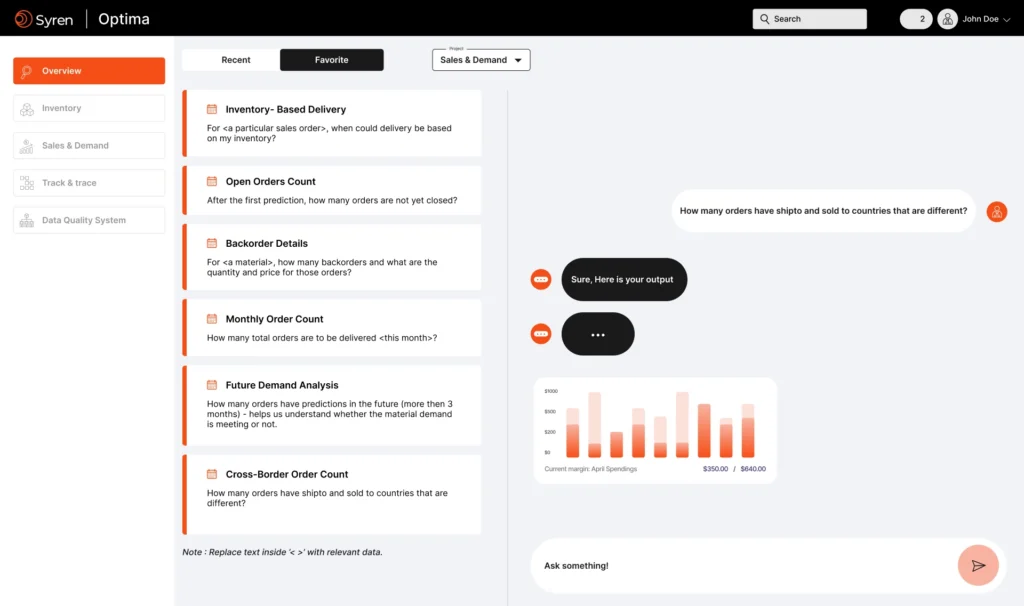
Task: Click the Track & trace sidebar icon
Action: coord(26,183)
